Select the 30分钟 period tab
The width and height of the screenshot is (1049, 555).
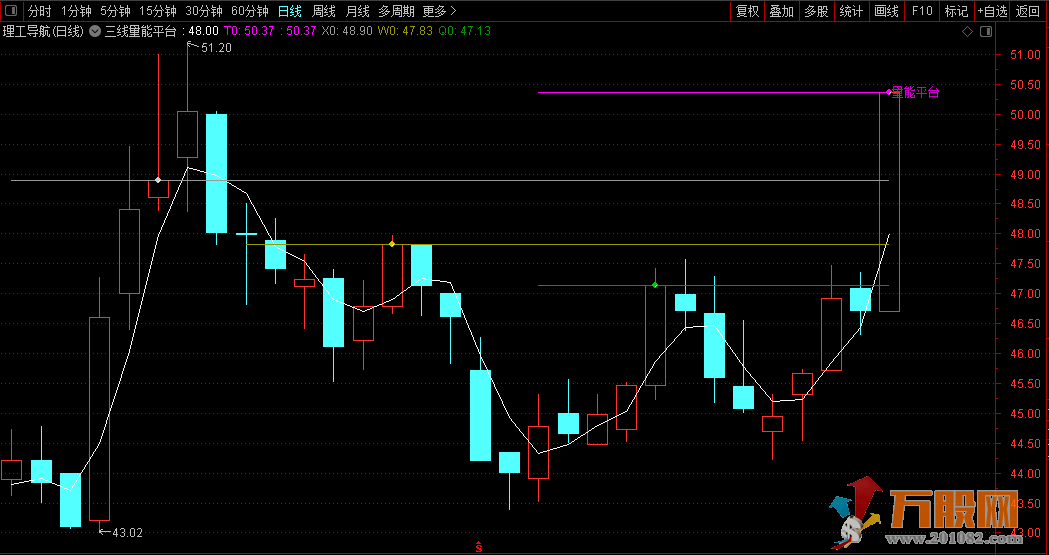[204, 11]
